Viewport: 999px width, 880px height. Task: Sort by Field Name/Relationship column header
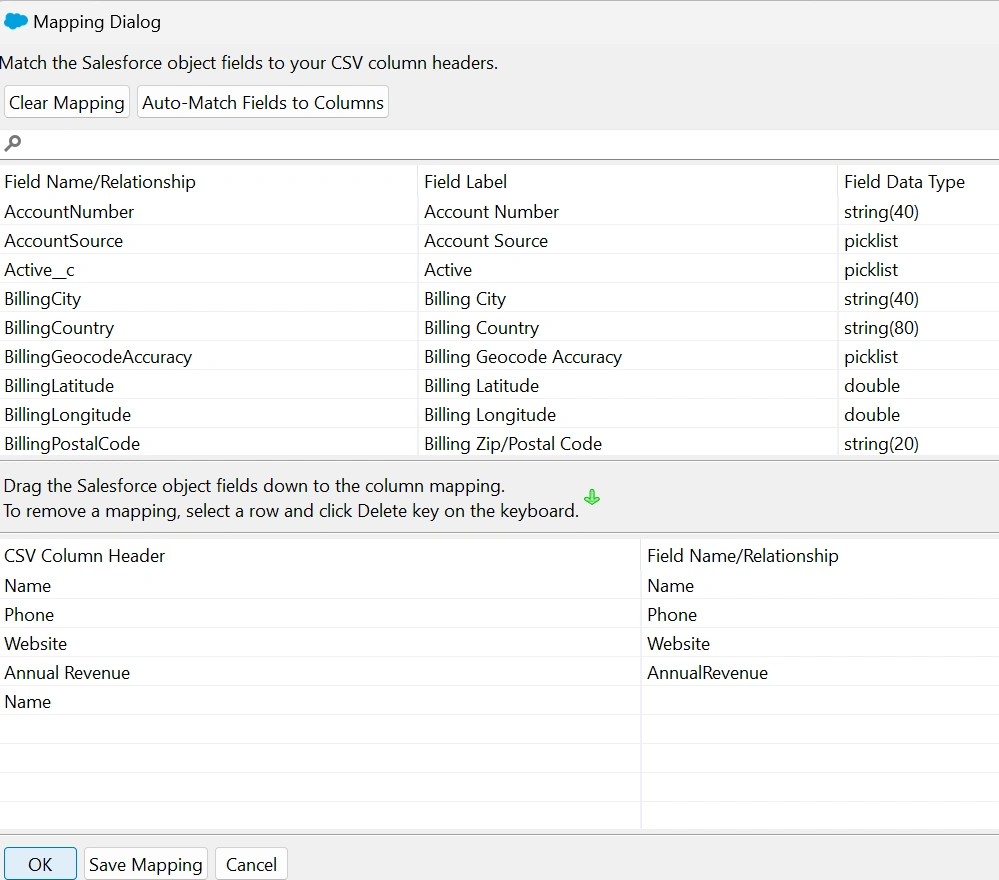tap(100, 182)
